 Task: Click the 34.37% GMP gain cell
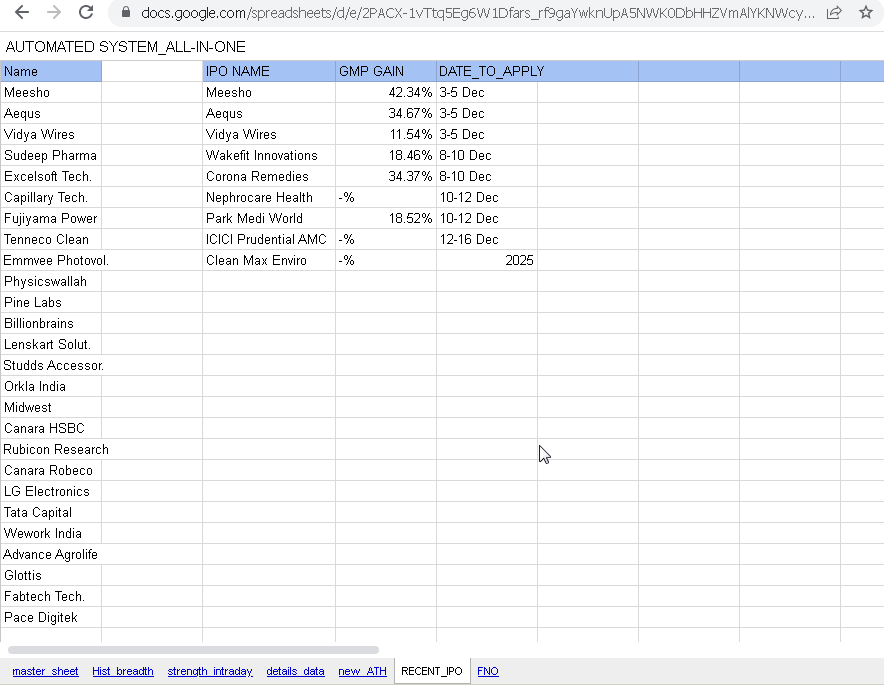click(x=386, y=176)
